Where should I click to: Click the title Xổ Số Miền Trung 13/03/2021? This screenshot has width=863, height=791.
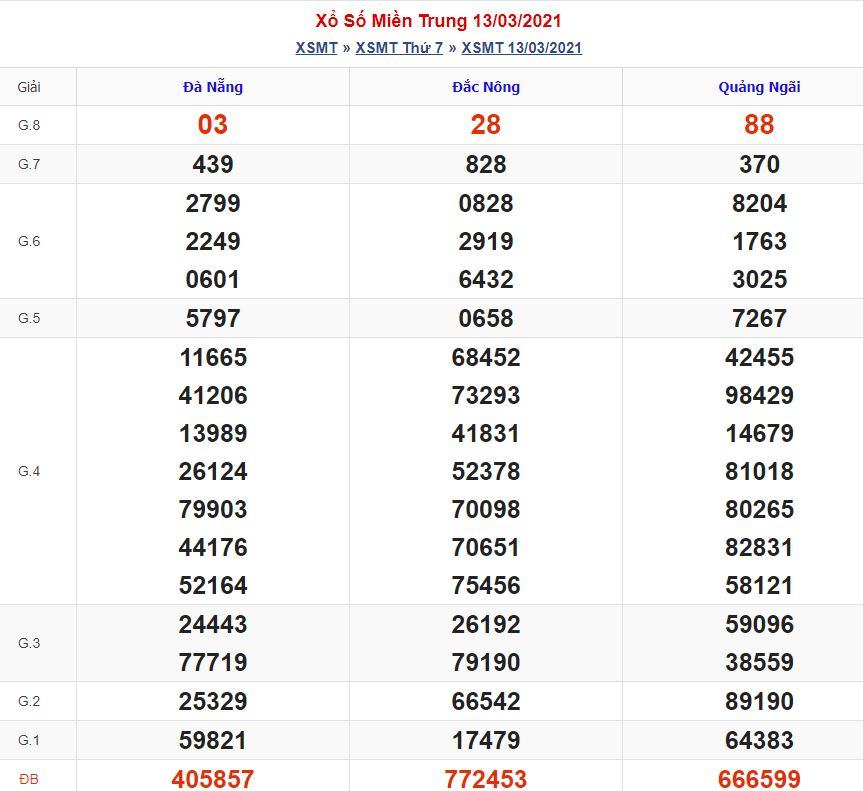click(x=438, y=21)
